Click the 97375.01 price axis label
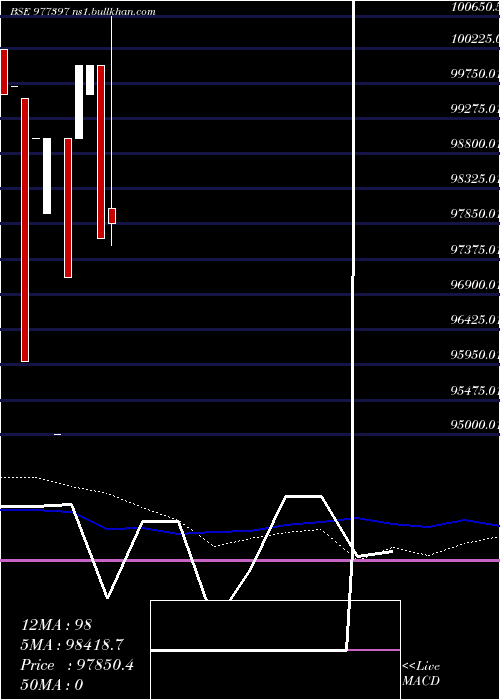The image size is (500, 700). [475, 250]
